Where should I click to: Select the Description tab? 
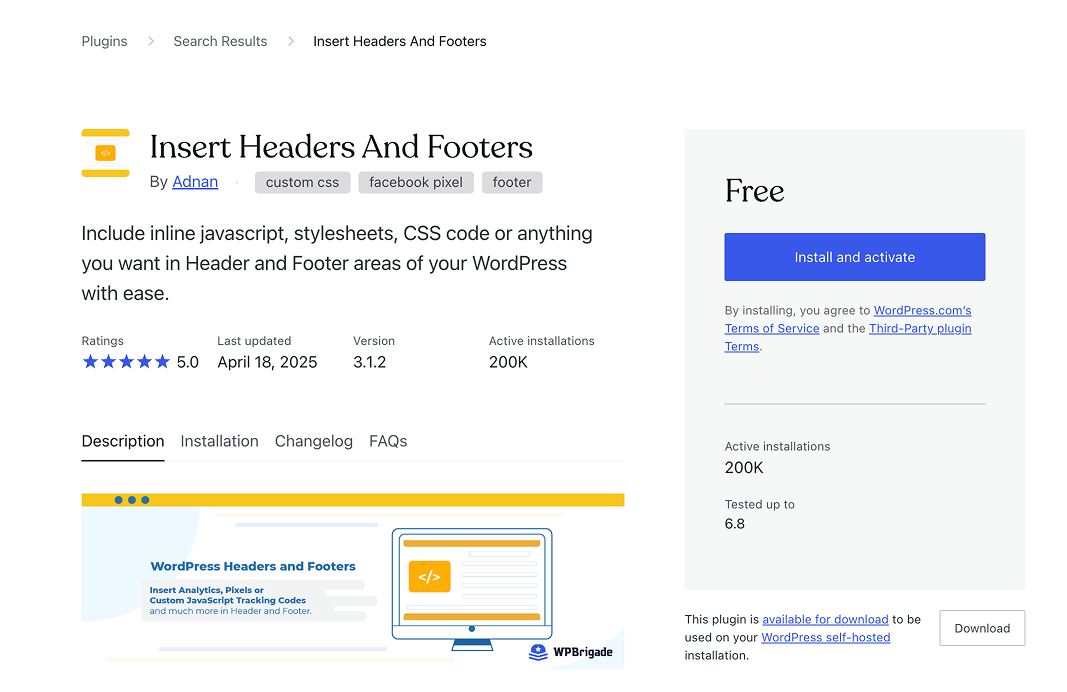coord(123,441)
